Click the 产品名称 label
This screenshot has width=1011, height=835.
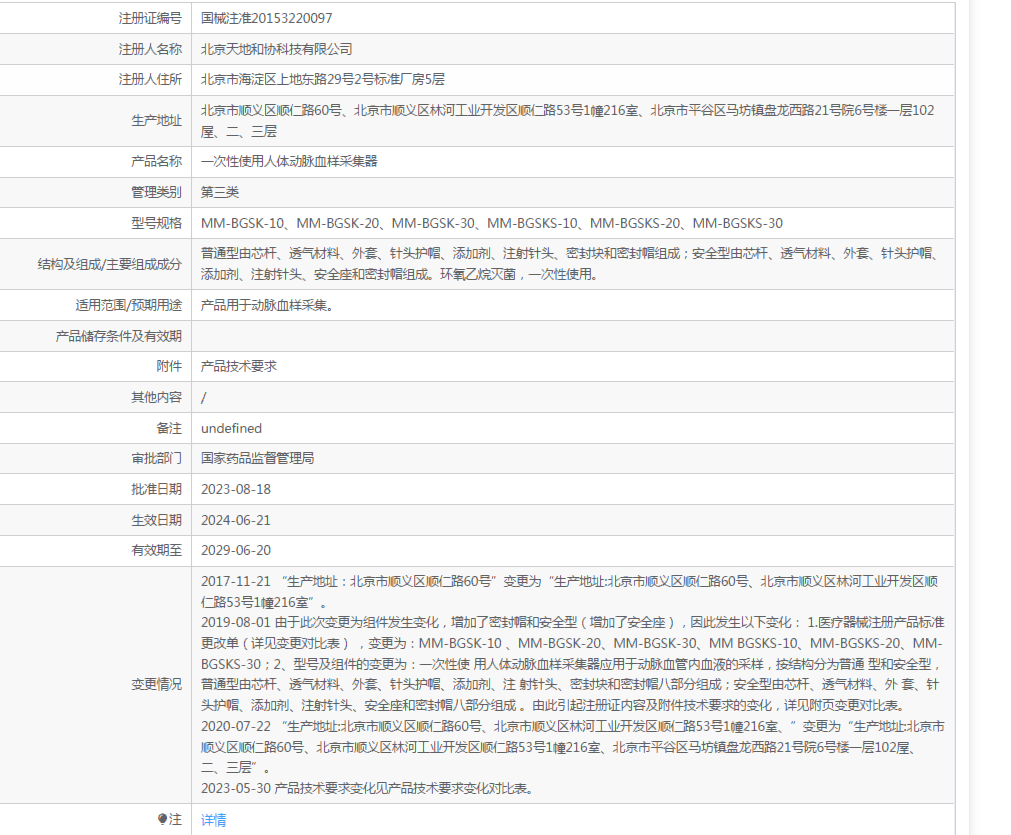157,161
